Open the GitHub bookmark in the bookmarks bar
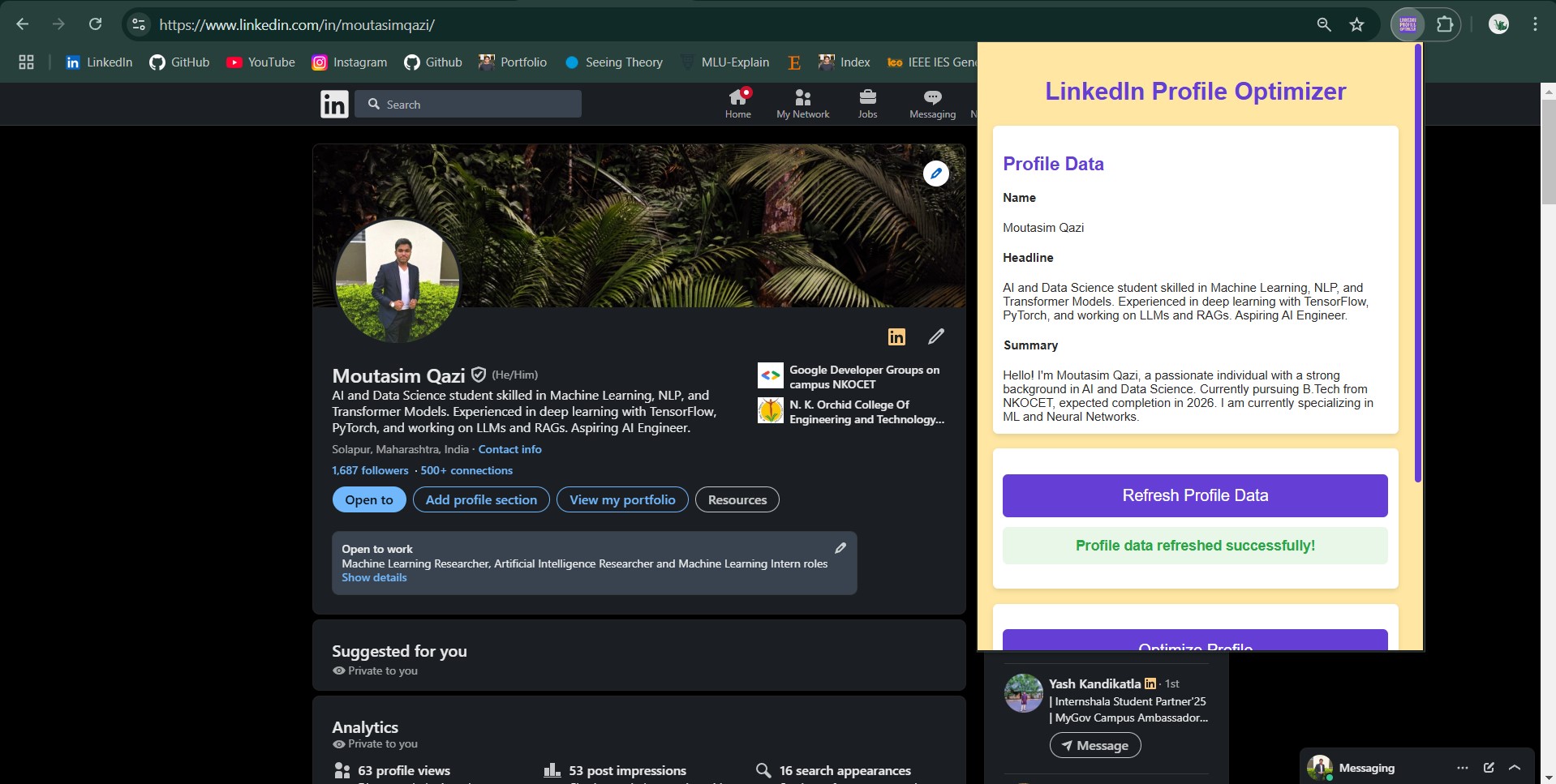This screenshot has height=784, width=1556. tap(180, 62)
